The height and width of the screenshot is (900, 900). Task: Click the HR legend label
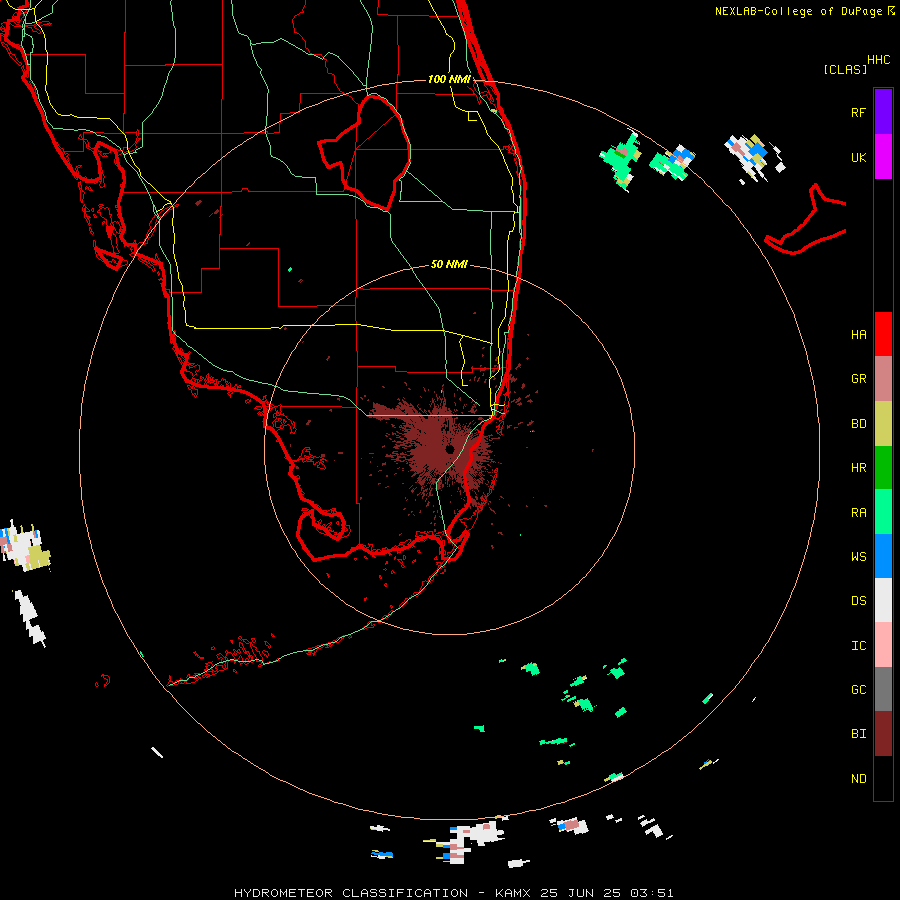point(858,468)
